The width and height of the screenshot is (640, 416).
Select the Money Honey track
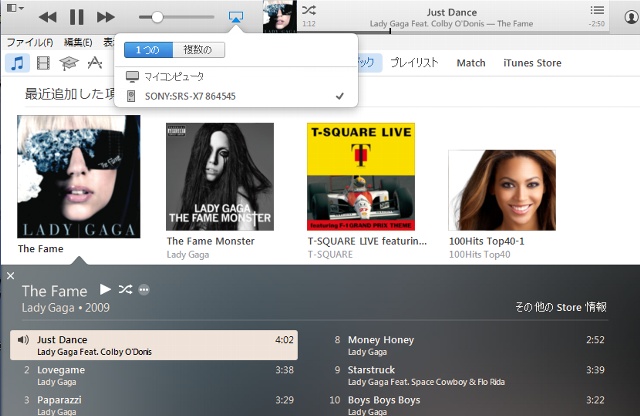[x=467, y=345]
